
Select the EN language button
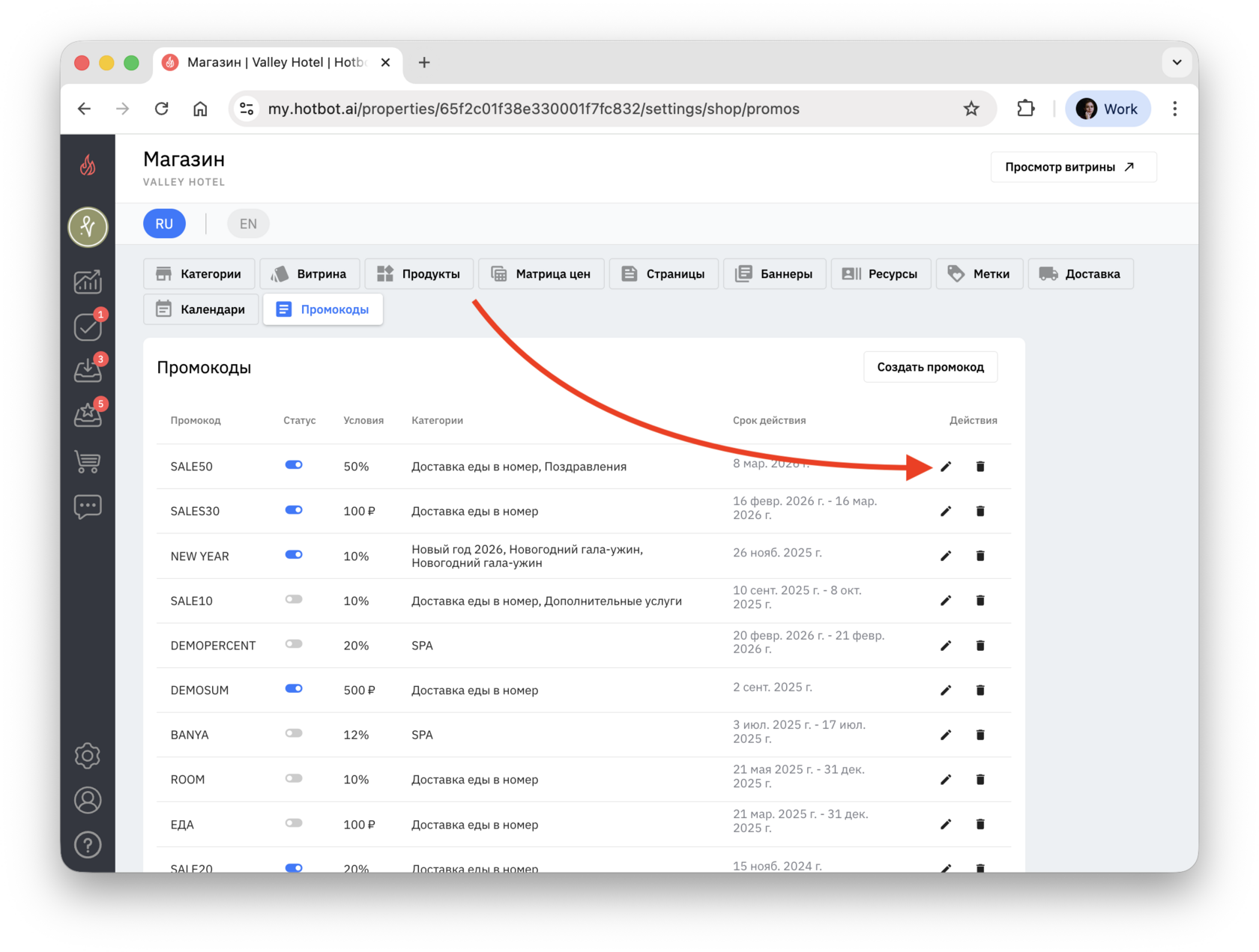click(248, 223)
